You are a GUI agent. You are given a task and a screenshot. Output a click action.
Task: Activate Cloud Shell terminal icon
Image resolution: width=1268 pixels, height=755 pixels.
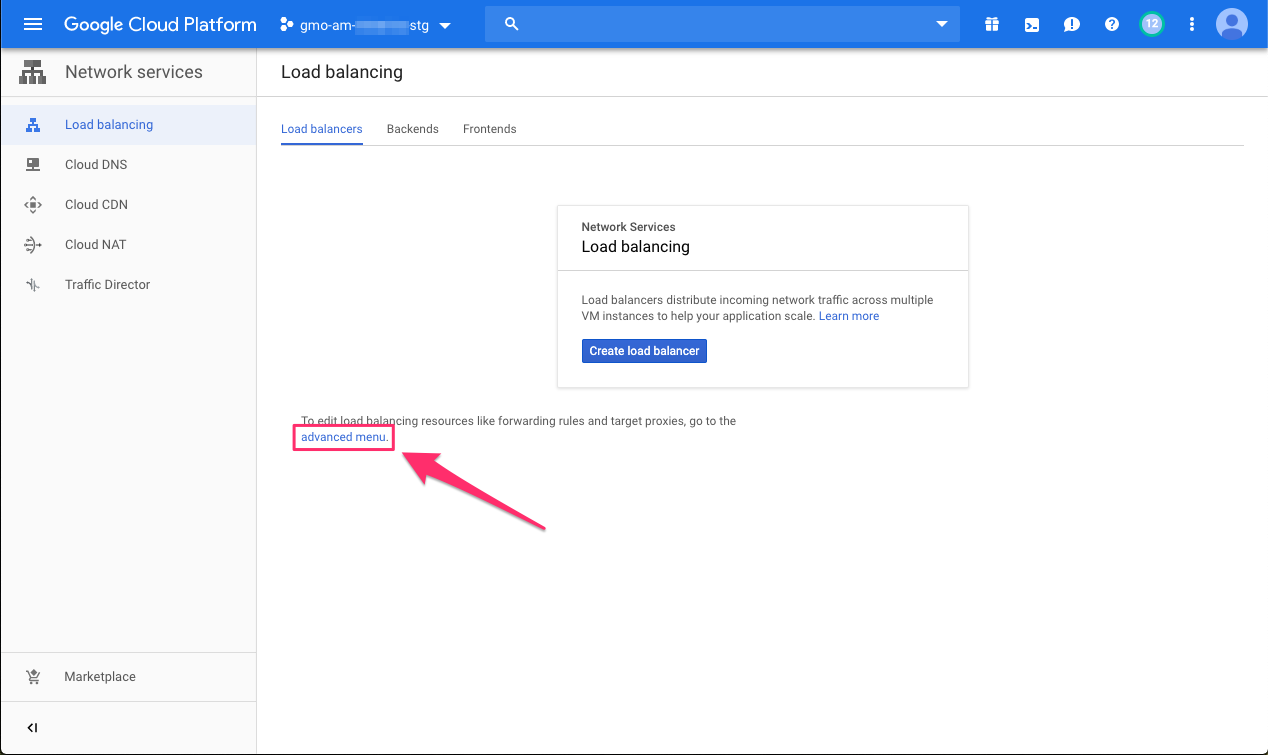pyautogui.click(x=1031, y=24)
